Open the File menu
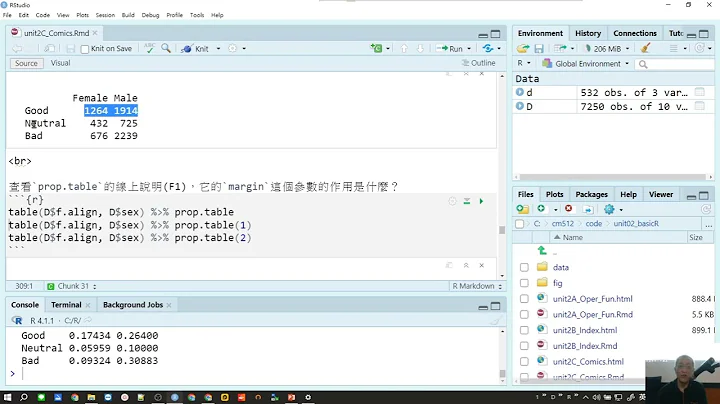 tap(7, 15)
